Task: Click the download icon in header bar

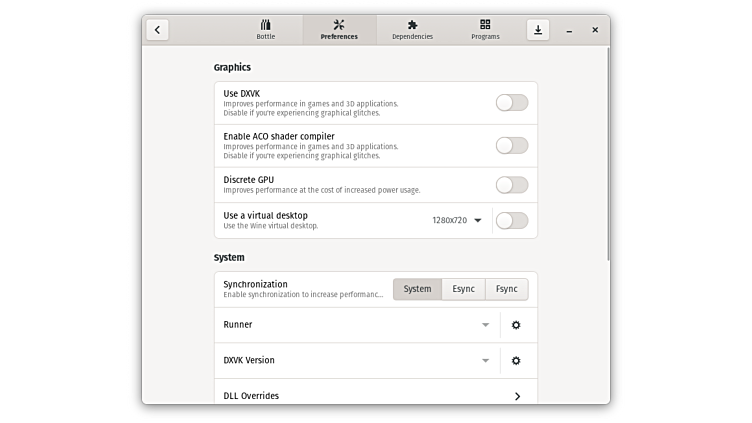Action: tap(538, 30)
